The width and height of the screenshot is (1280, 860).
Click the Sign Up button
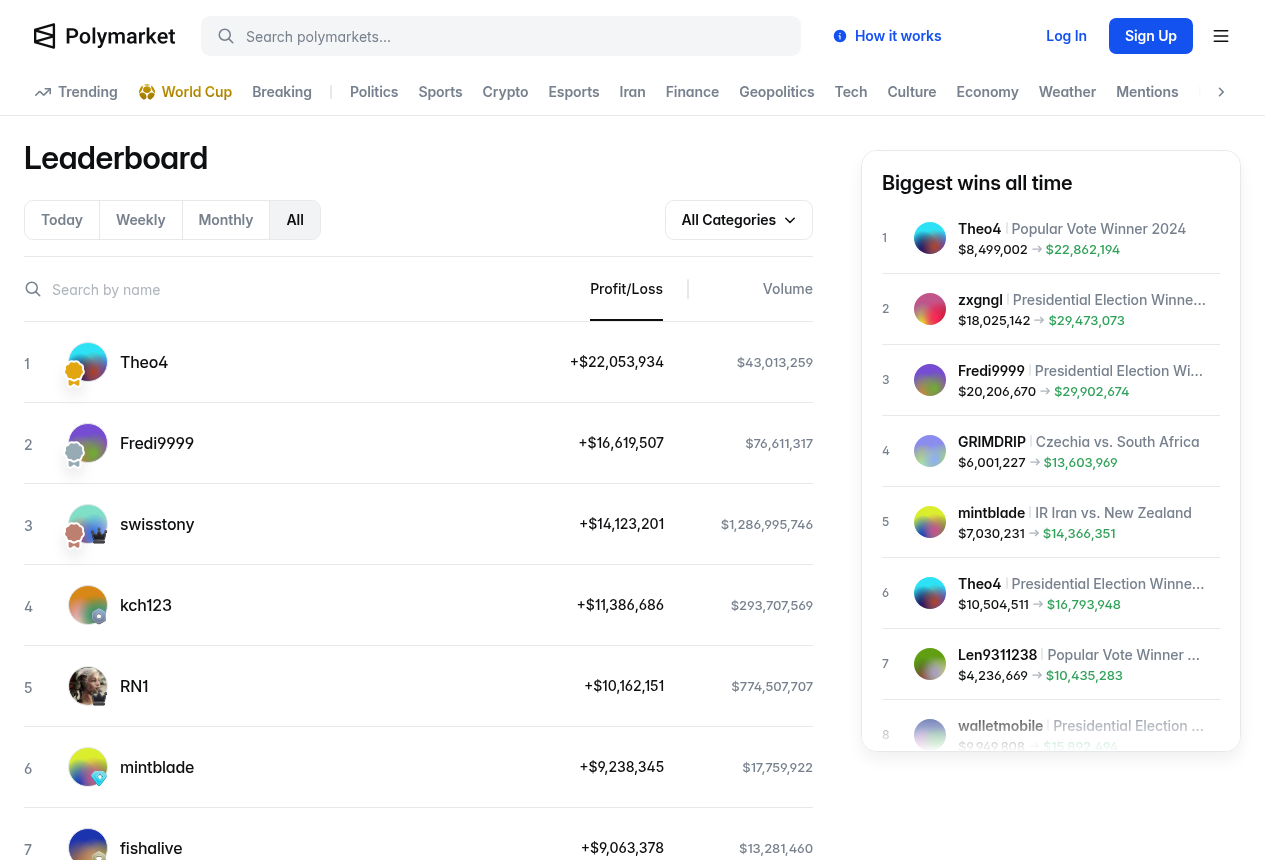point(1151,36)
